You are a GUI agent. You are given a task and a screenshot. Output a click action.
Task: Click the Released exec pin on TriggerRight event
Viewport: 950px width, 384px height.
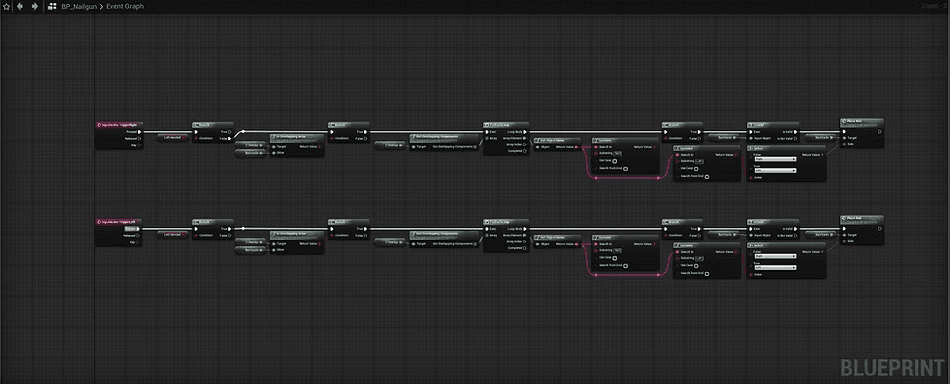pyautogui.click(x=139, y=139)
